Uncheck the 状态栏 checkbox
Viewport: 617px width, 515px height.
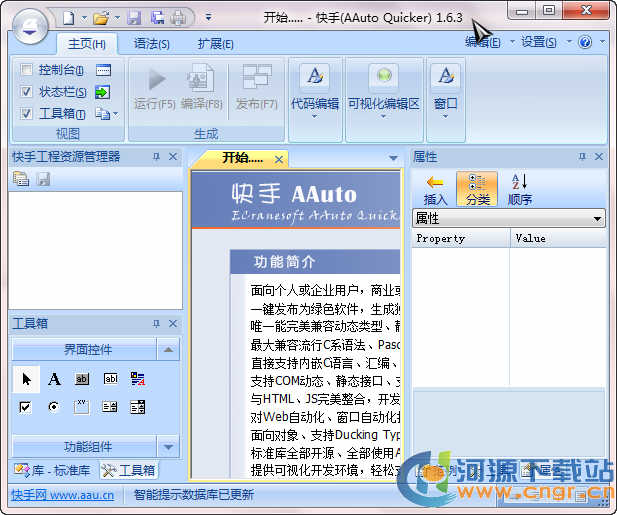(26, 92)
